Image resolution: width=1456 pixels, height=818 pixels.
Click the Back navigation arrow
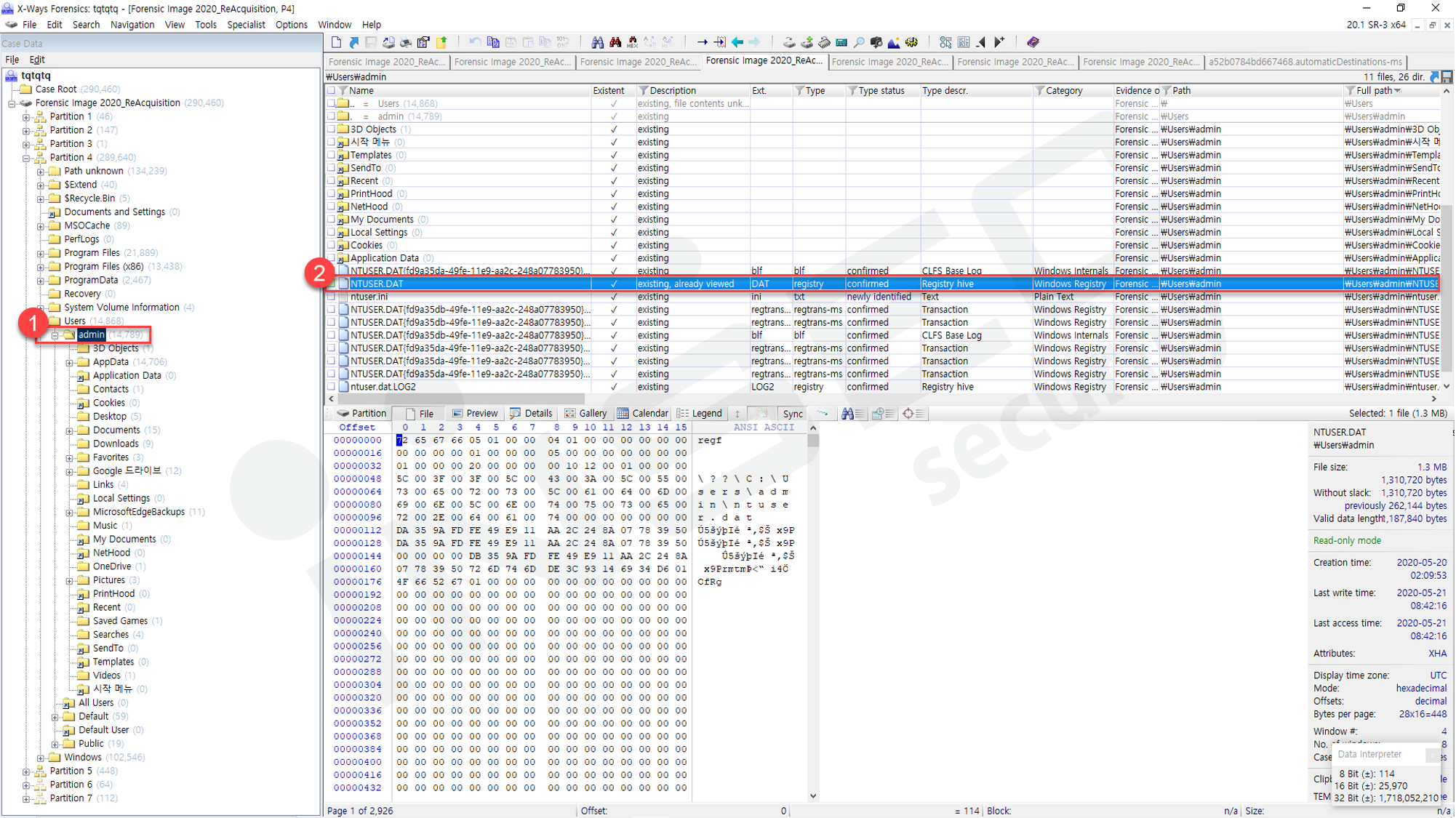point(737,42)
